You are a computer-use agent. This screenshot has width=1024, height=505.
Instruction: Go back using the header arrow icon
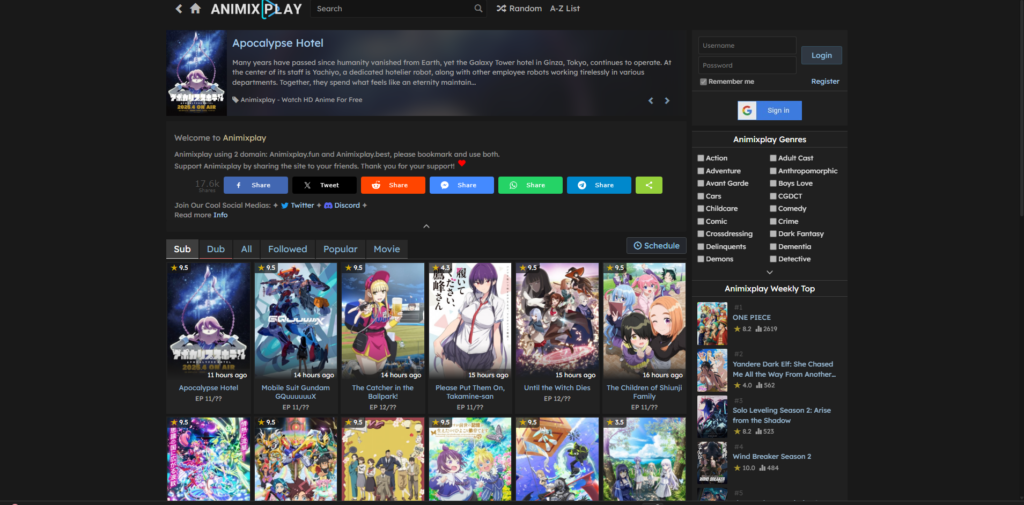[178, 8]
